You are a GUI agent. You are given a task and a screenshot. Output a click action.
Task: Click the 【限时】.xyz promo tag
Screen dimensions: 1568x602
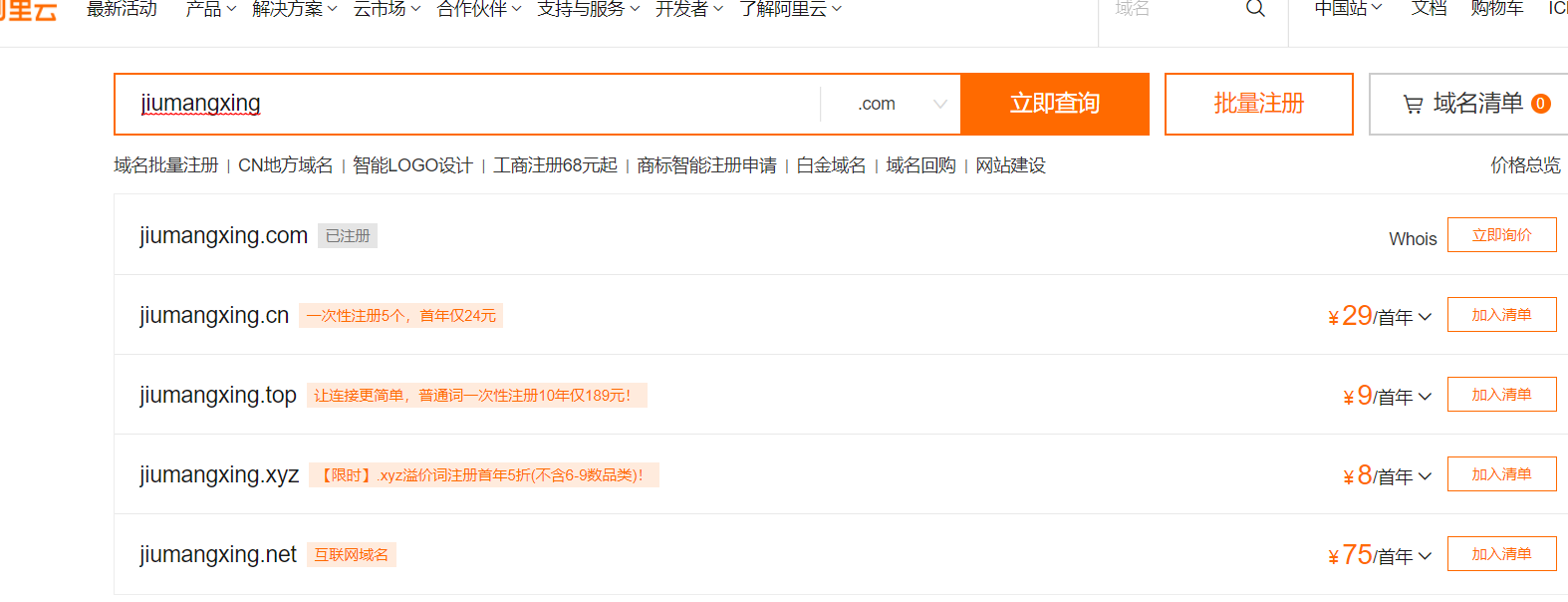click(484, 475)
